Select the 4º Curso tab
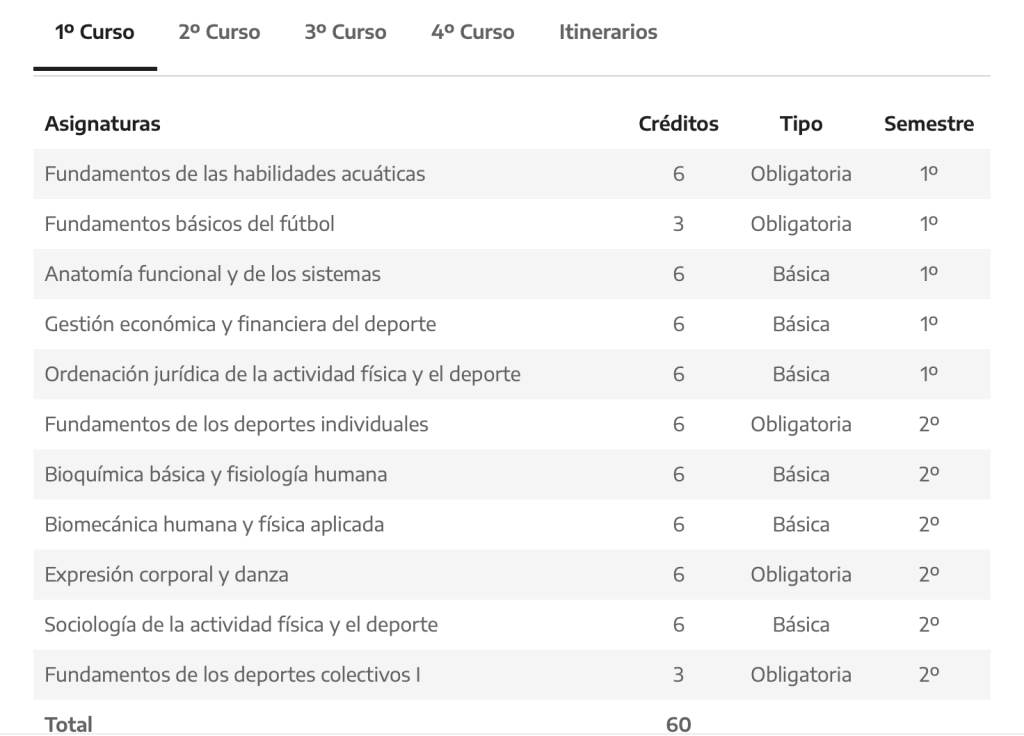 point(473,32)
